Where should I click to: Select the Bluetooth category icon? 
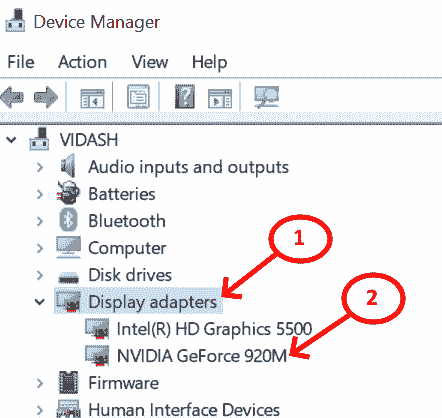(x=68, y=220)
